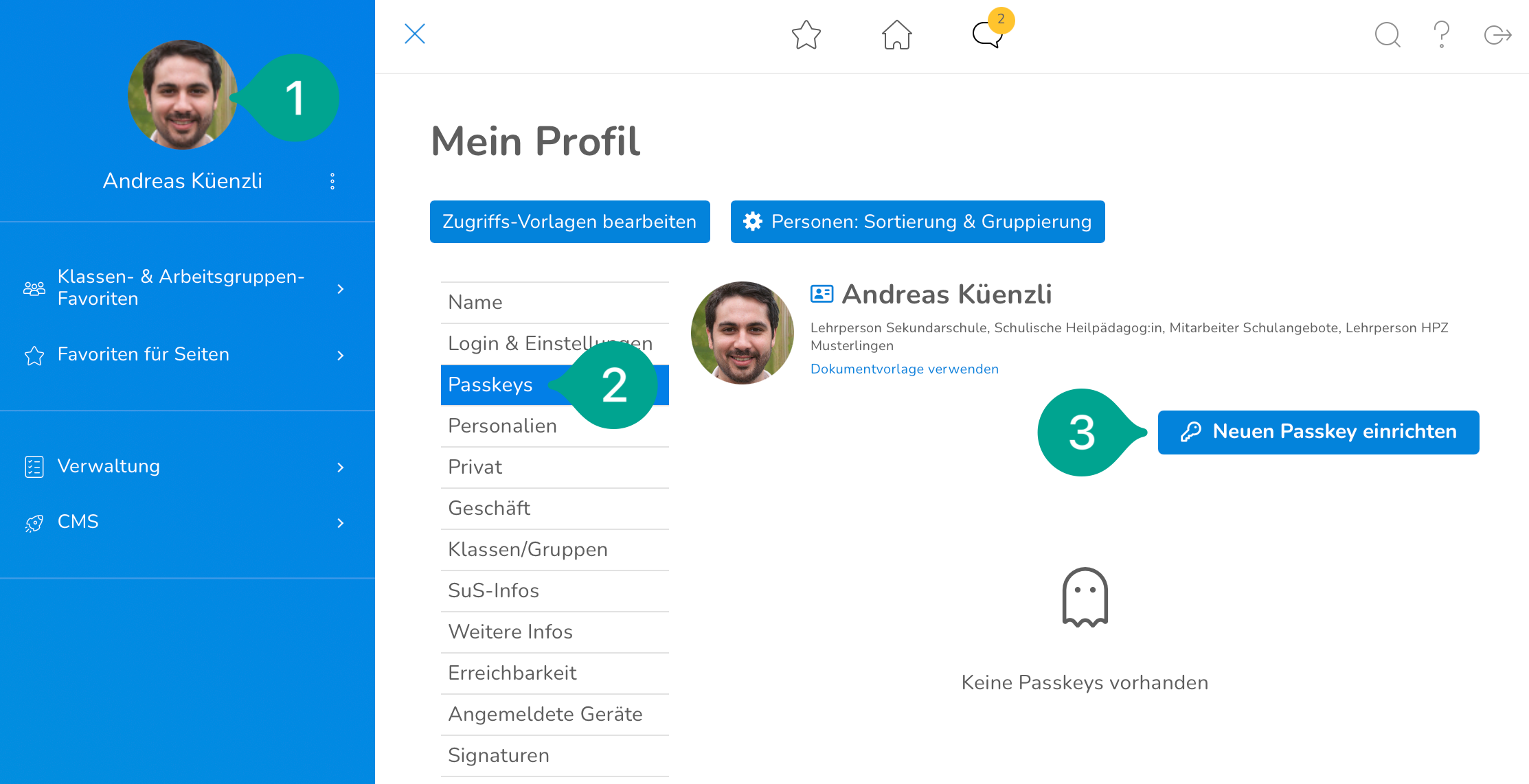Open Dokumentvorlage verwenden link

[x=904, y=369]
